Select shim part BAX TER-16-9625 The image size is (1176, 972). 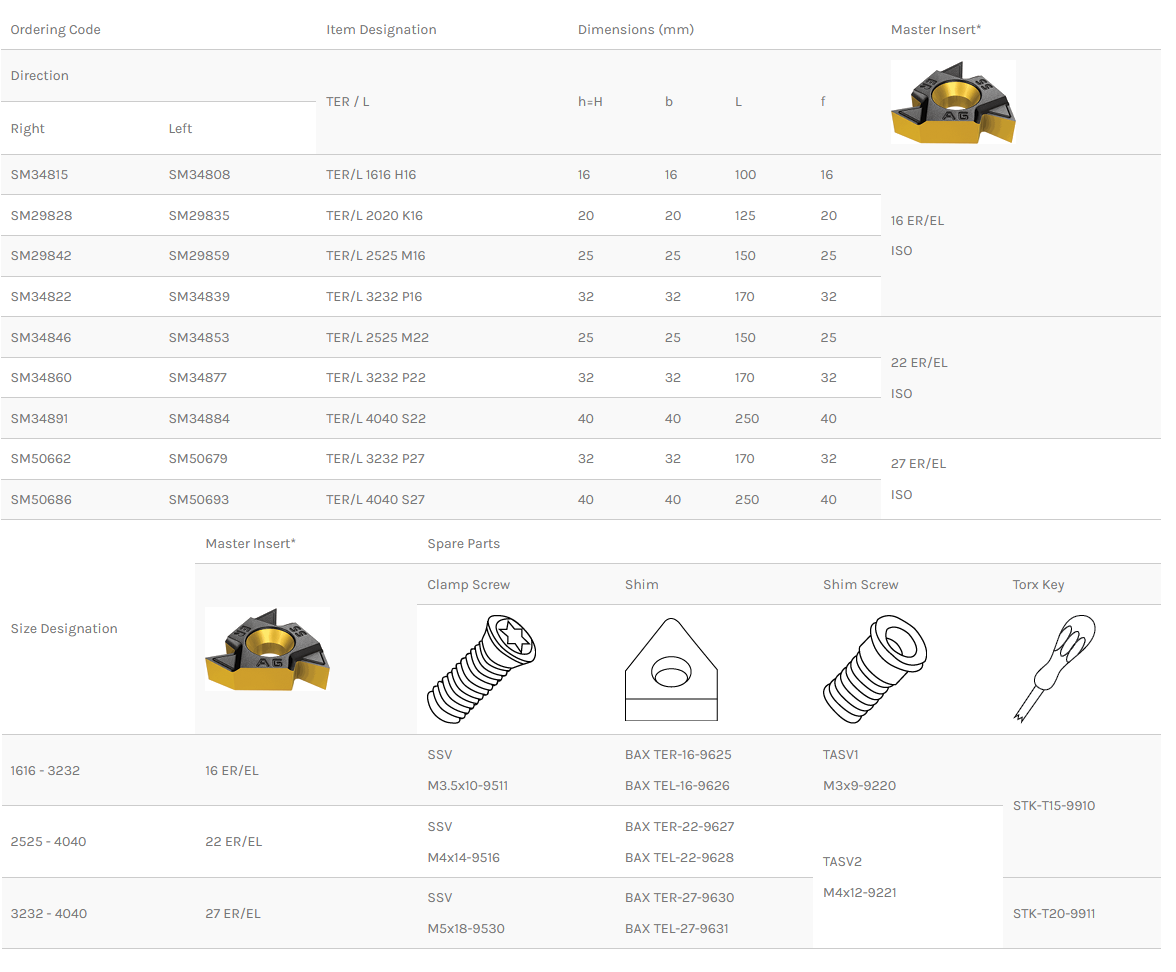click(x=678, y=755)
